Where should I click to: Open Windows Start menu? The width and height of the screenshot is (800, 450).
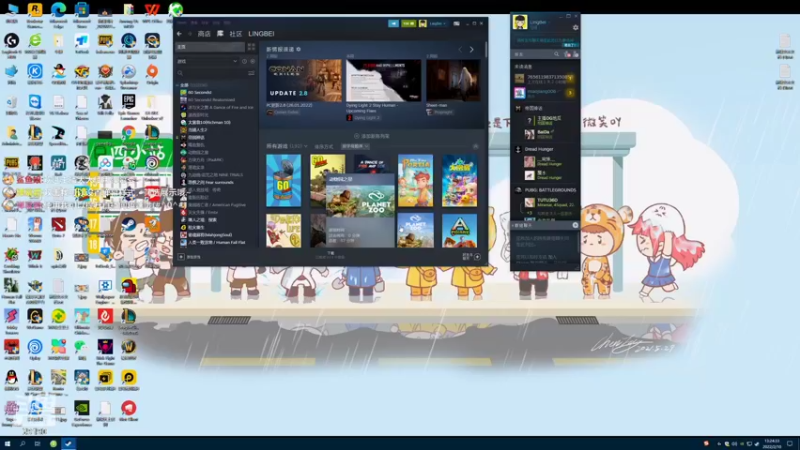[x=7, y=444]
